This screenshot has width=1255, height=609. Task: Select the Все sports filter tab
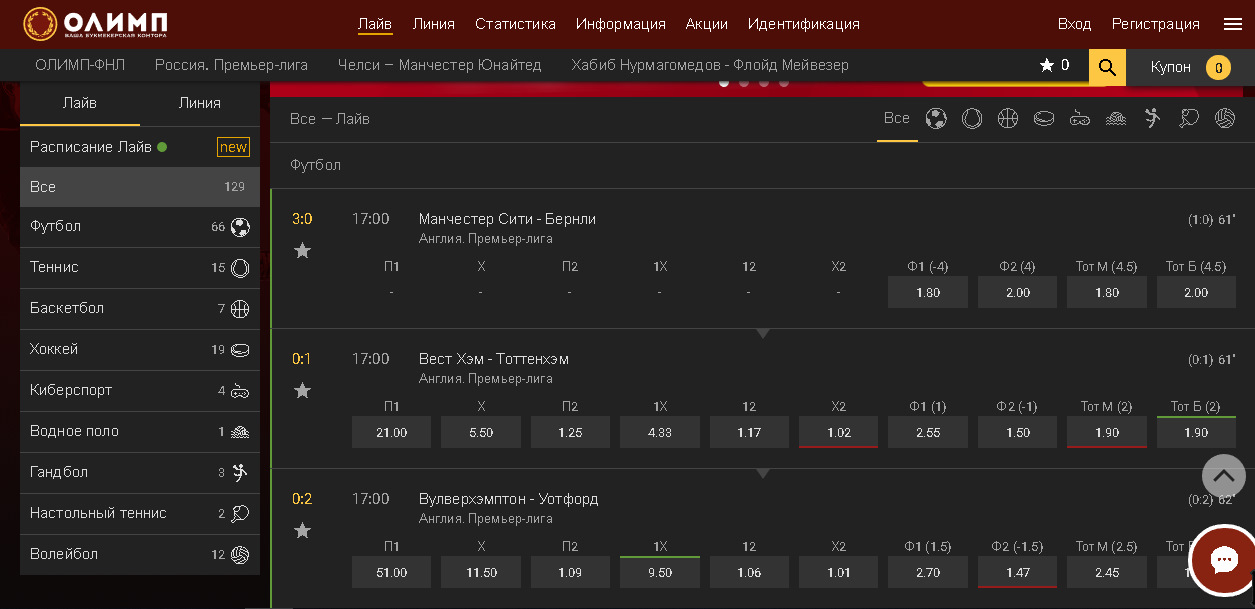pos(897,119)
